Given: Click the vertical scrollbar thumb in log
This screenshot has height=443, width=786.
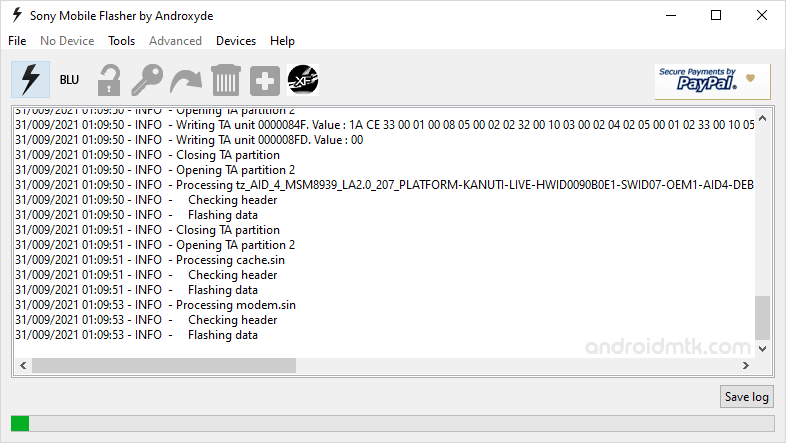Looking at the screenshot, I should point(762,318).
